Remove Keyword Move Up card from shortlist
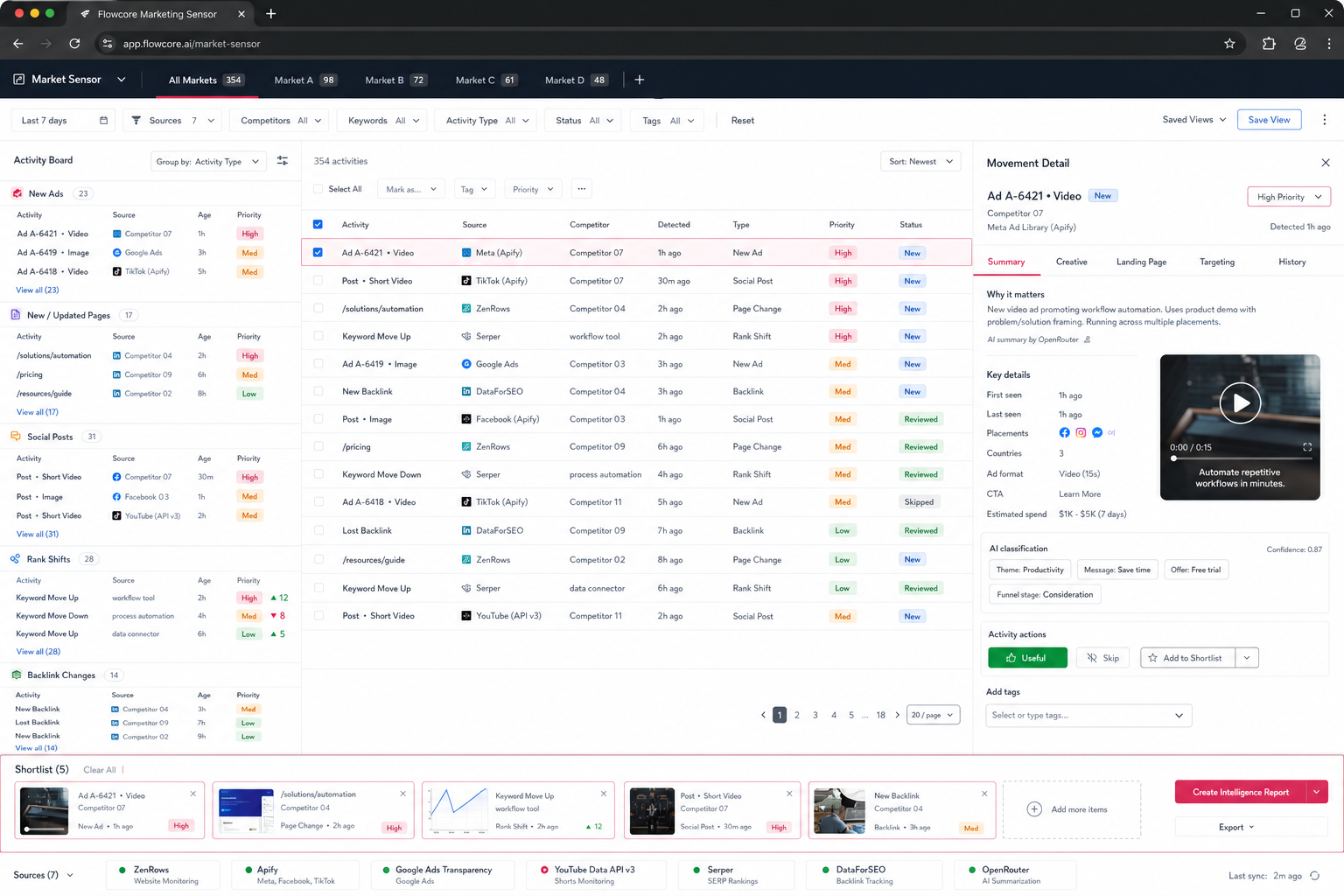The image size is (1344, 896). coord(604,794)
